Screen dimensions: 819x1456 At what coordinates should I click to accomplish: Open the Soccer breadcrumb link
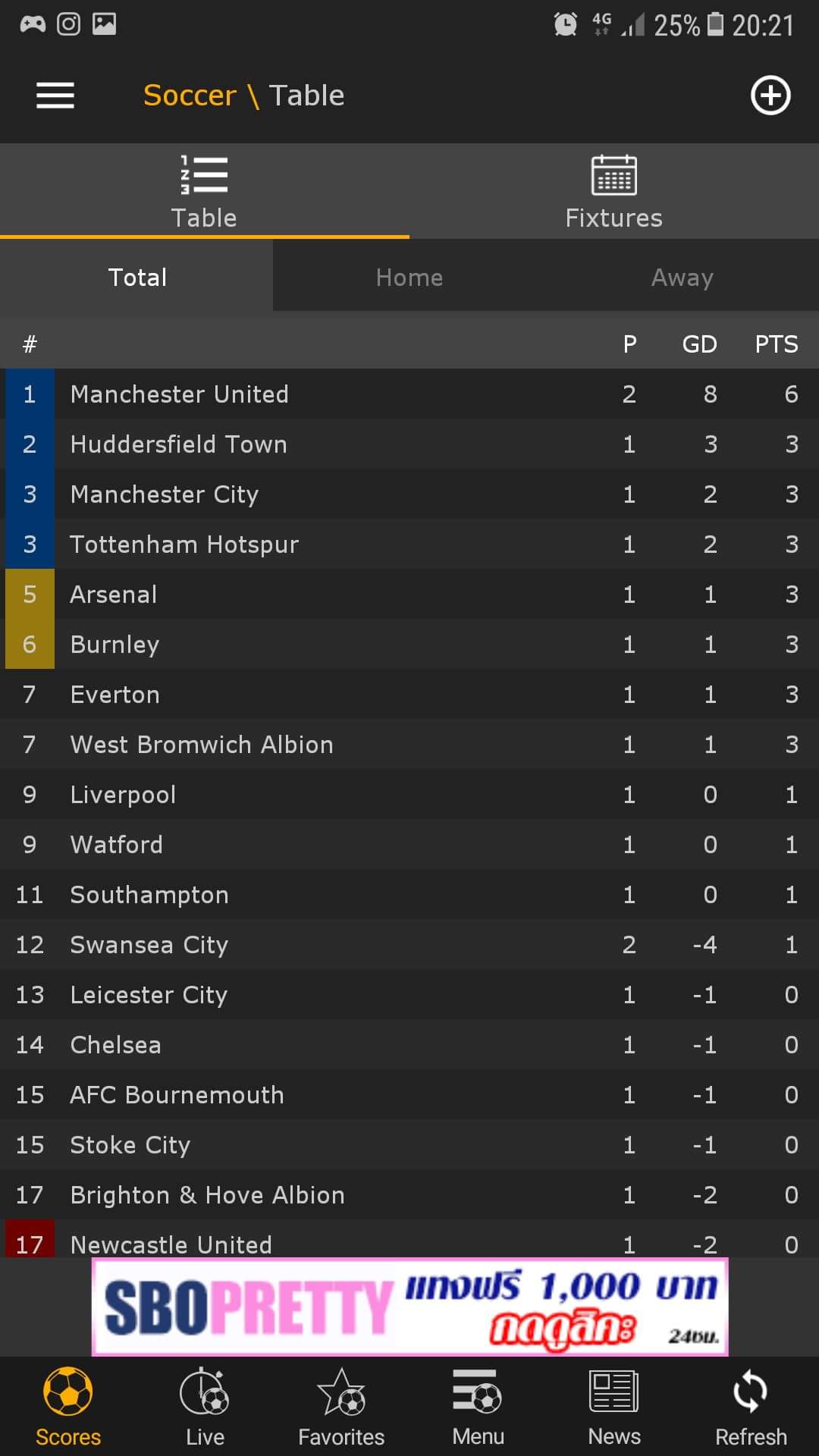click(190, 96)
